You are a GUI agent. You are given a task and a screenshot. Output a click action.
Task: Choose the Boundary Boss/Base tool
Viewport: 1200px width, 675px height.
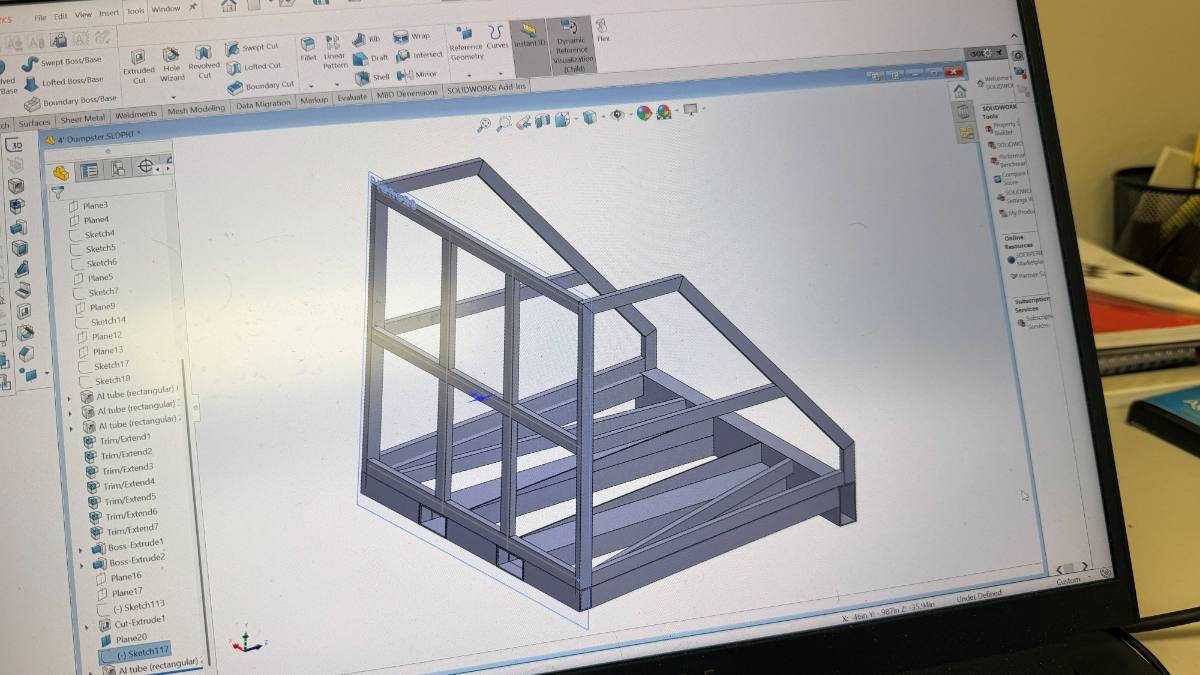click(x=70, y=102)
